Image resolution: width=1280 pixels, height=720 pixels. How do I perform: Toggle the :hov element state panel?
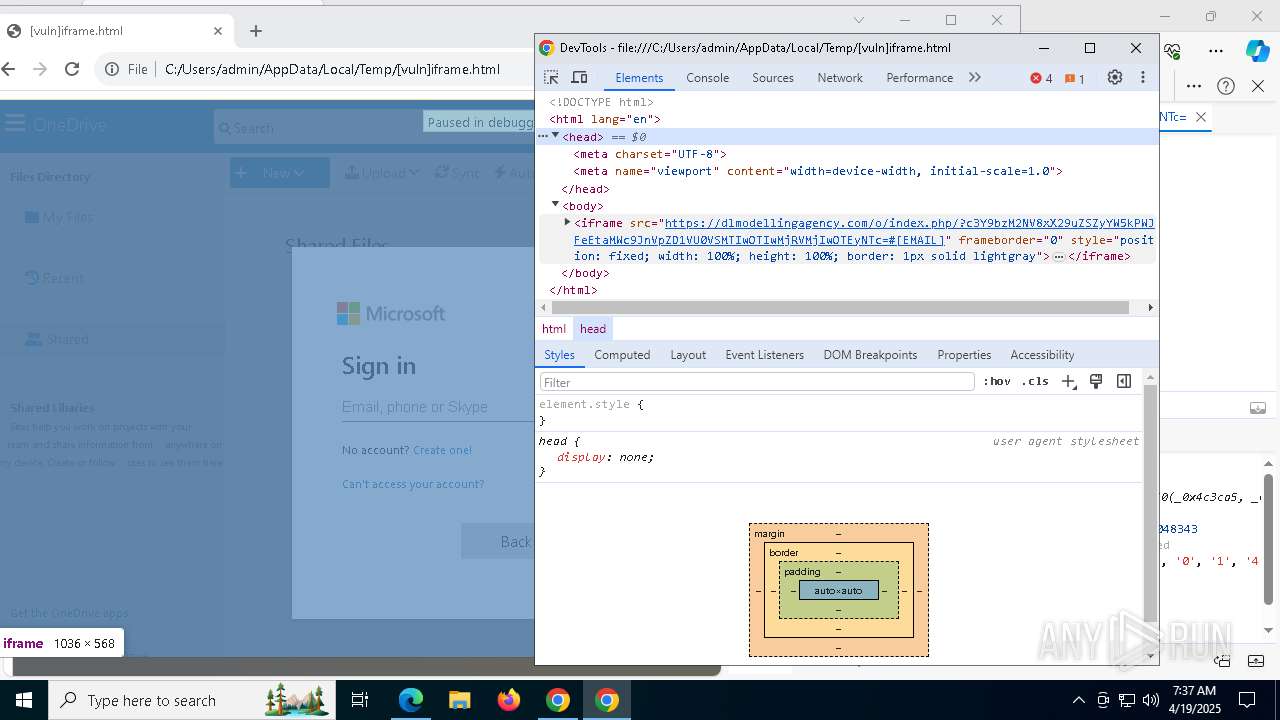click(x=997, y=382)
